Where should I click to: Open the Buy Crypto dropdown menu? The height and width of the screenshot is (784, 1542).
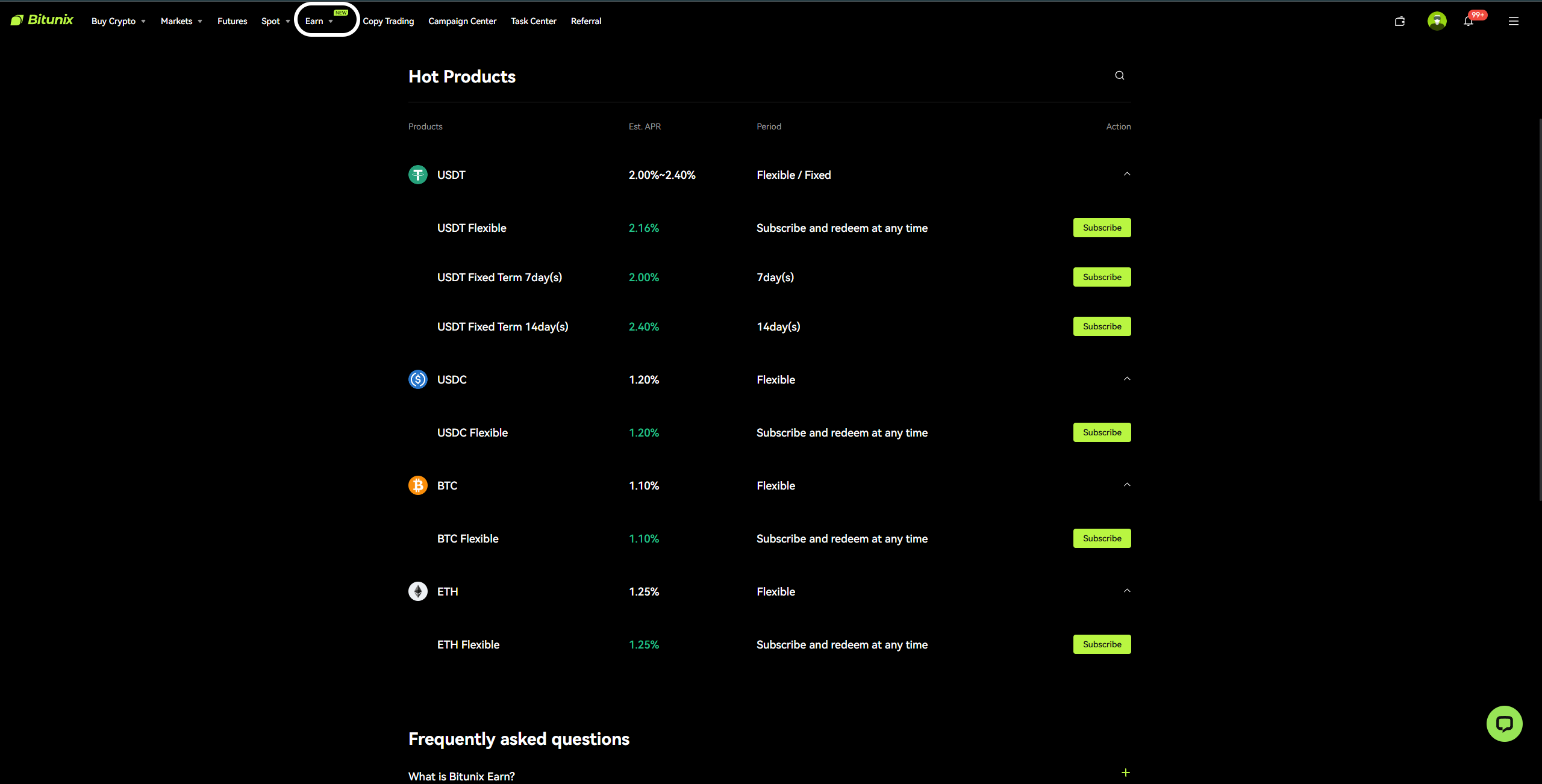[118, 21]
